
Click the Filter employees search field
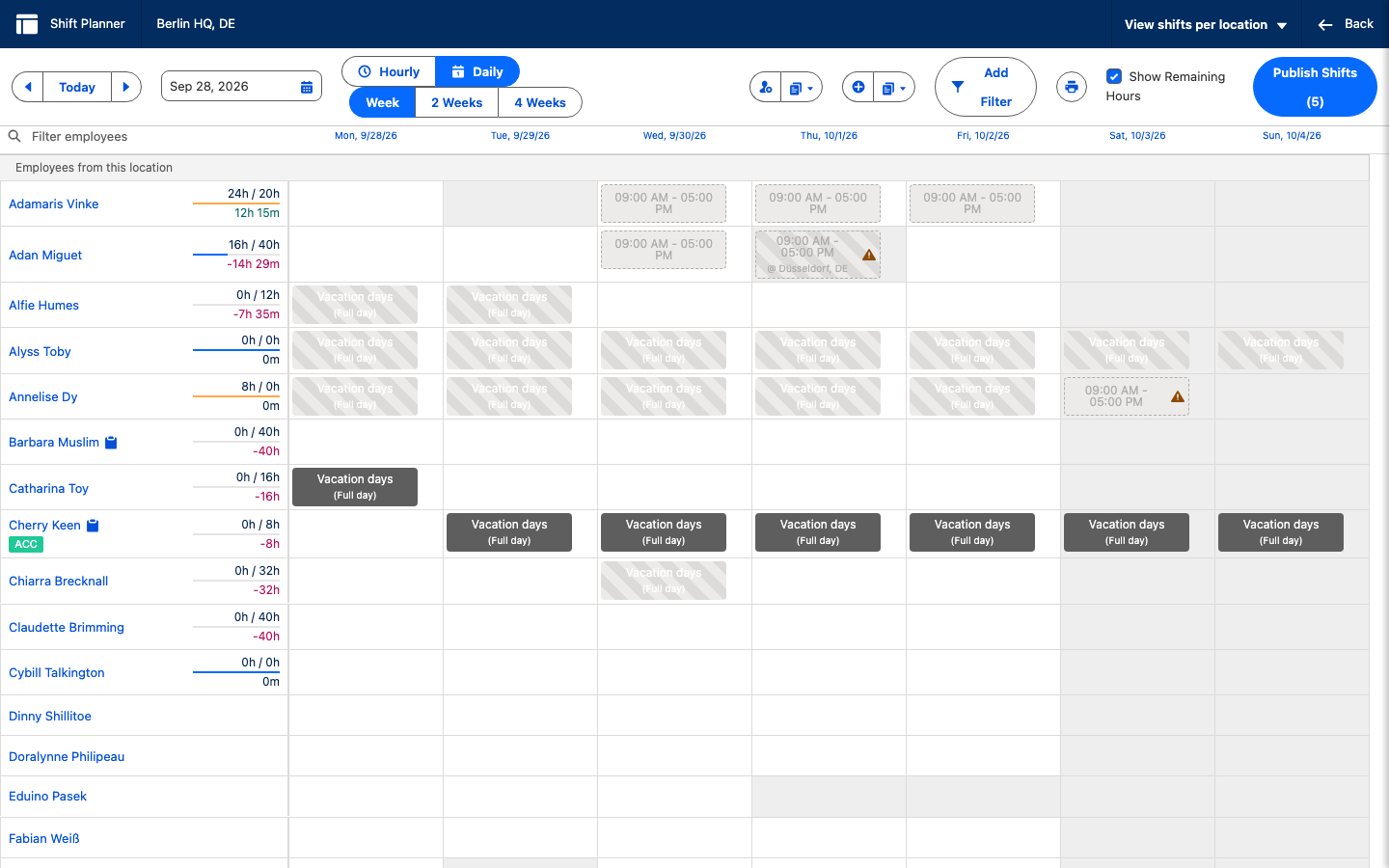pos(154,136)
